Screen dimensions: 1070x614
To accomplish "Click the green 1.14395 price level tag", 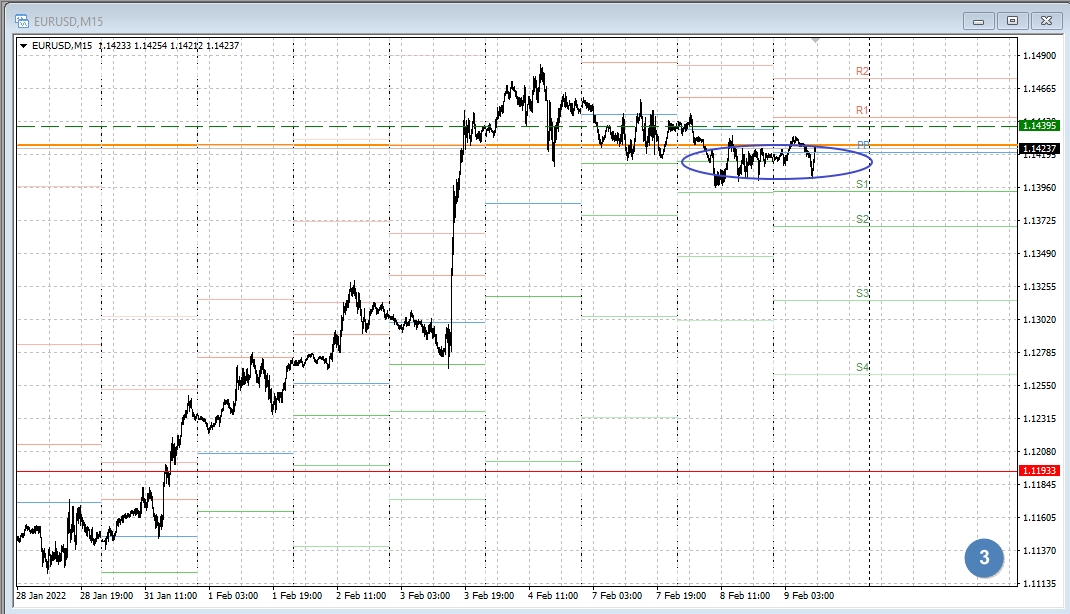I will tap(1039, 126).
